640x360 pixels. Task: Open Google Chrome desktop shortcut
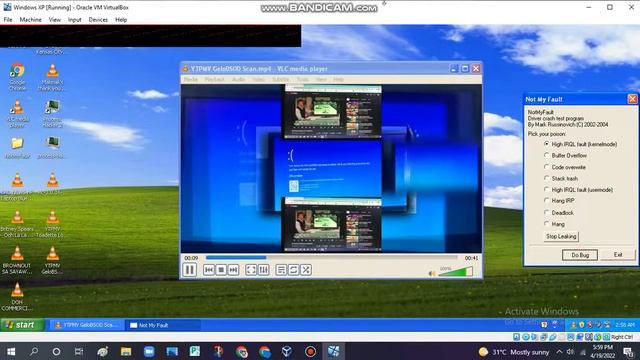[17, 77]
